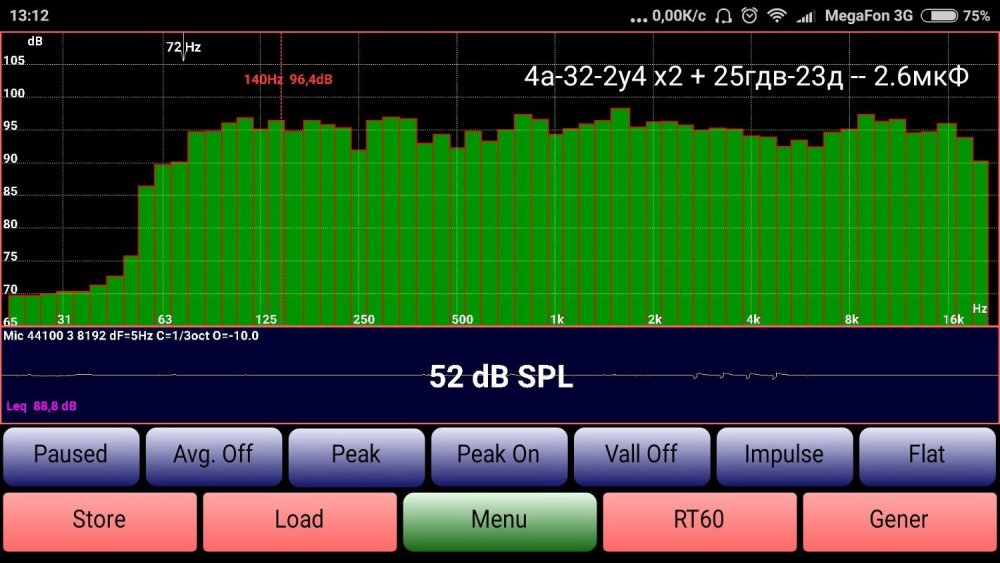Toggle Vall Off setting

pos(641,455)
